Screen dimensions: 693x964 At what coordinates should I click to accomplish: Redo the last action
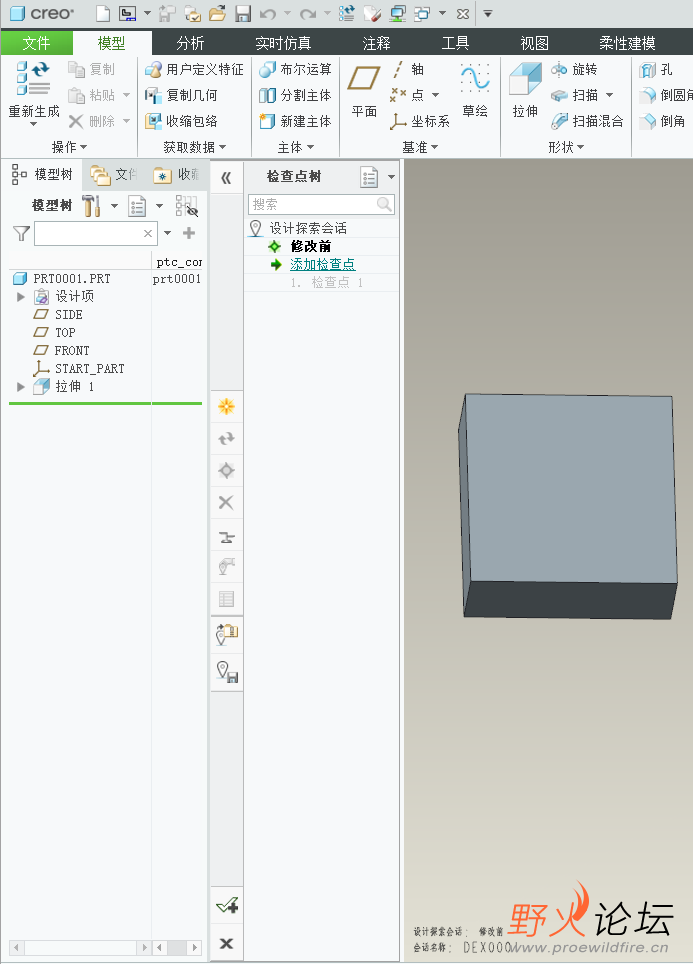307,14
